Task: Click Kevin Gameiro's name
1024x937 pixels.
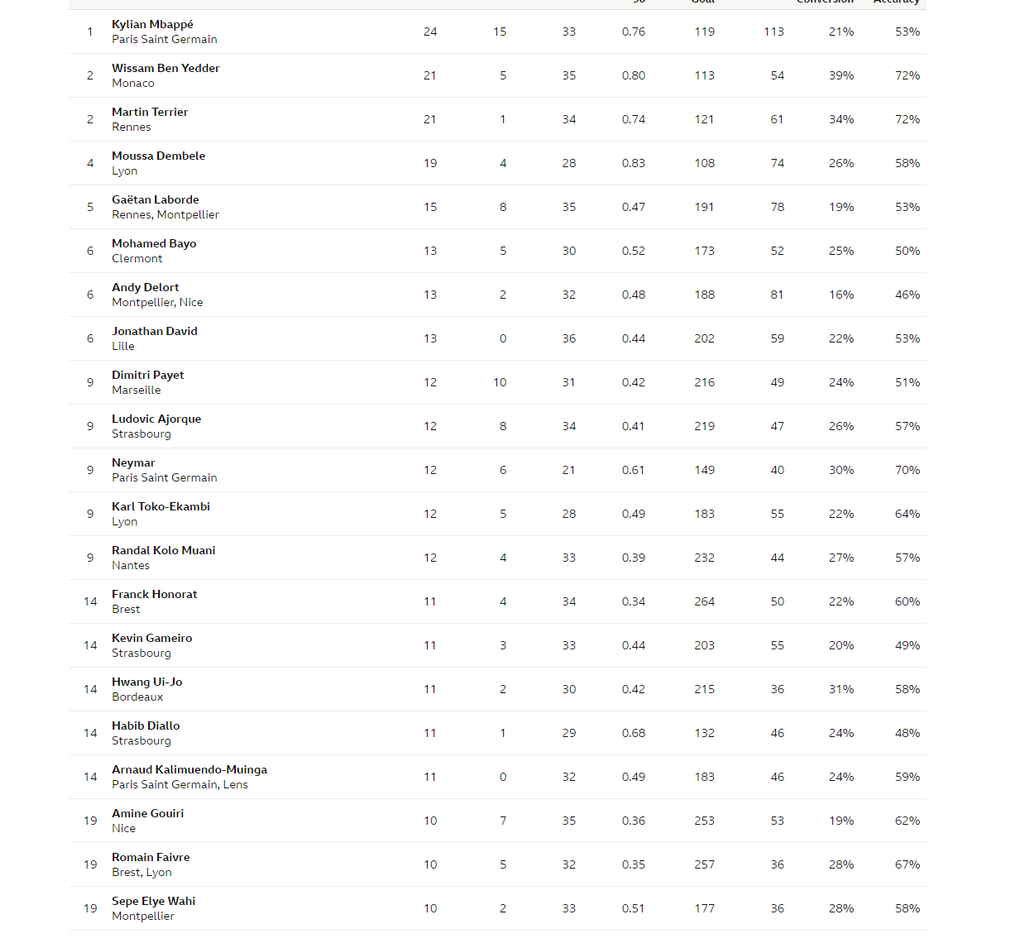Action: click(151, 638)
